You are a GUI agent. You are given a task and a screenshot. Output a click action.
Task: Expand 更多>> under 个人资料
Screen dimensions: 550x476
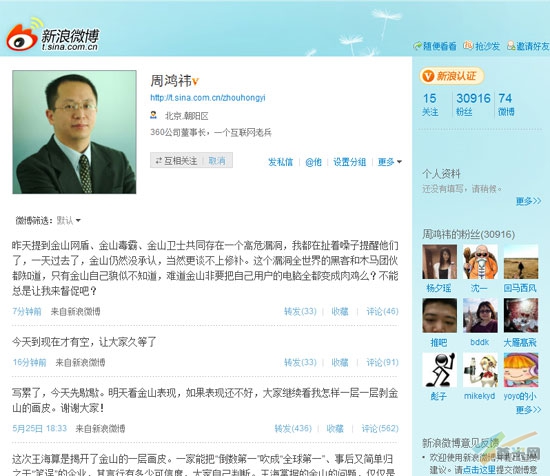pyautogui.click(x=528, y=201)
